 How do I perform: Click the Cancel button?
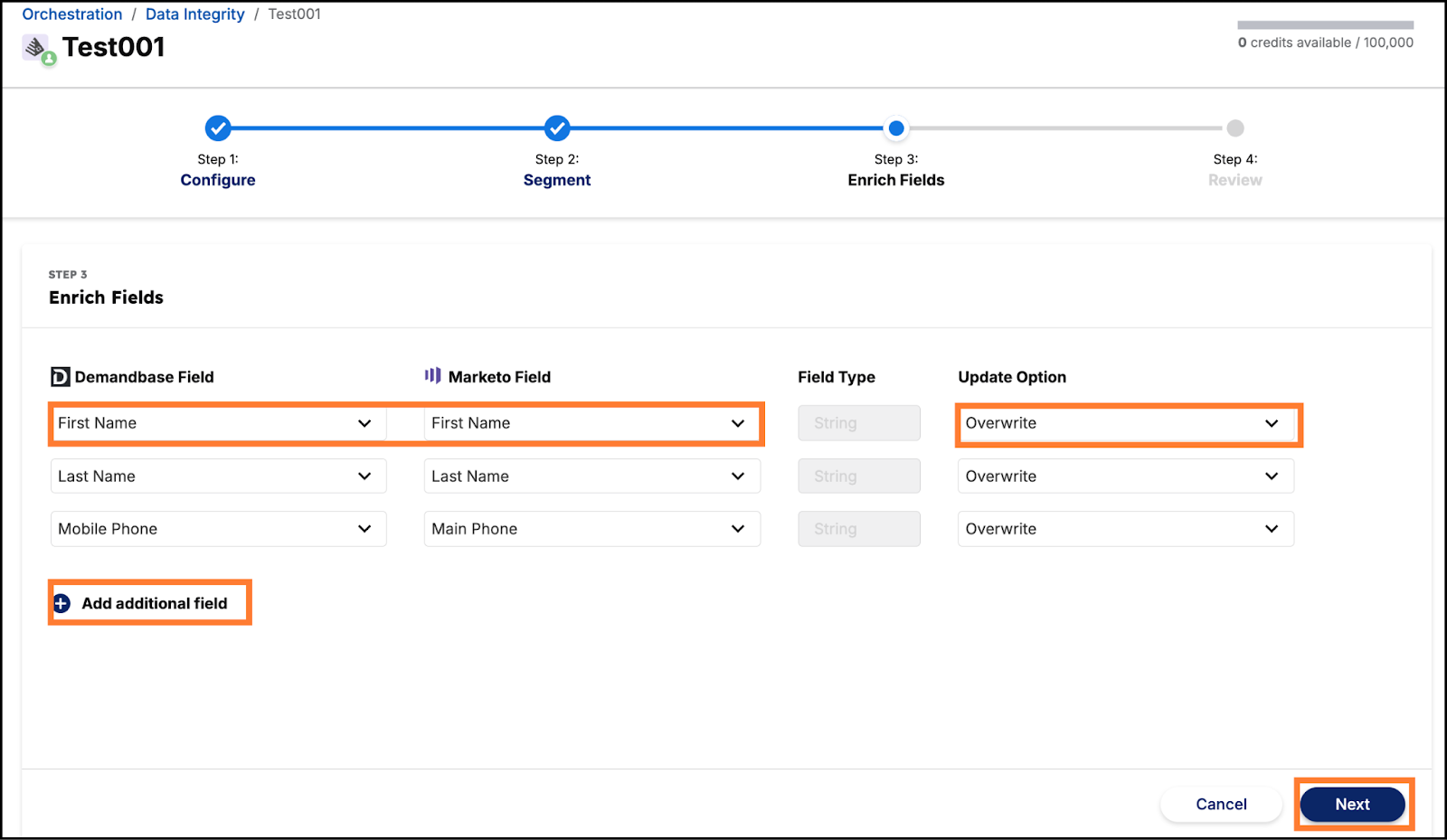1221,804
